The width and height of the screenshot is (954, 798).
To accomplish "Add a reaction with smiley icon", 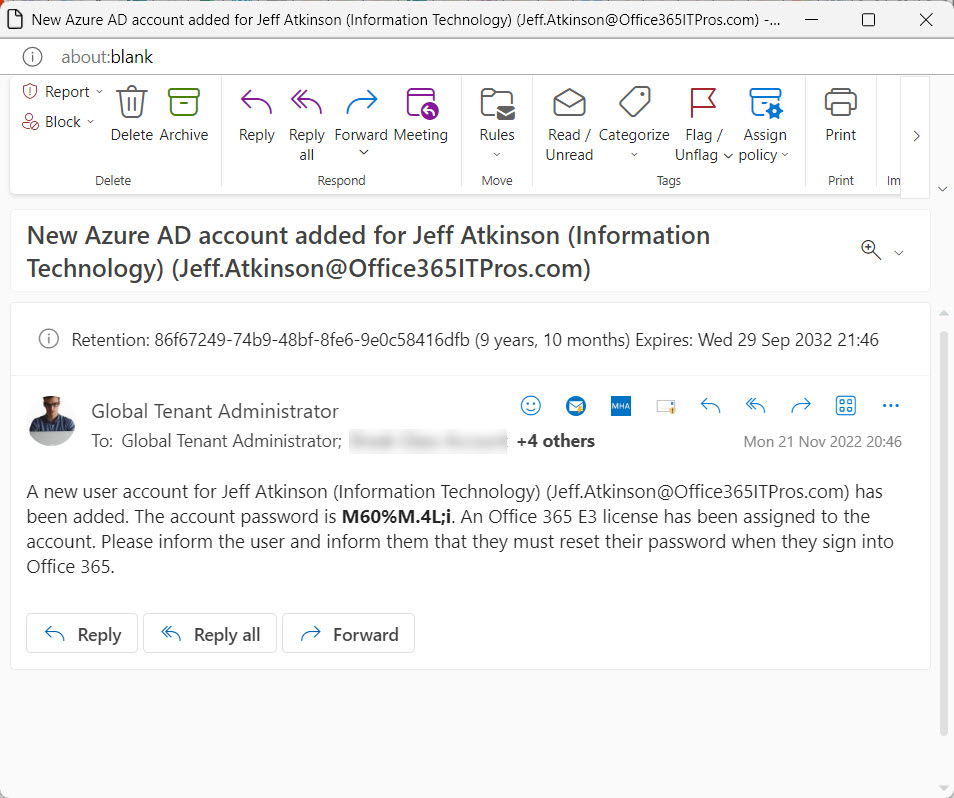I will (531, 406).
